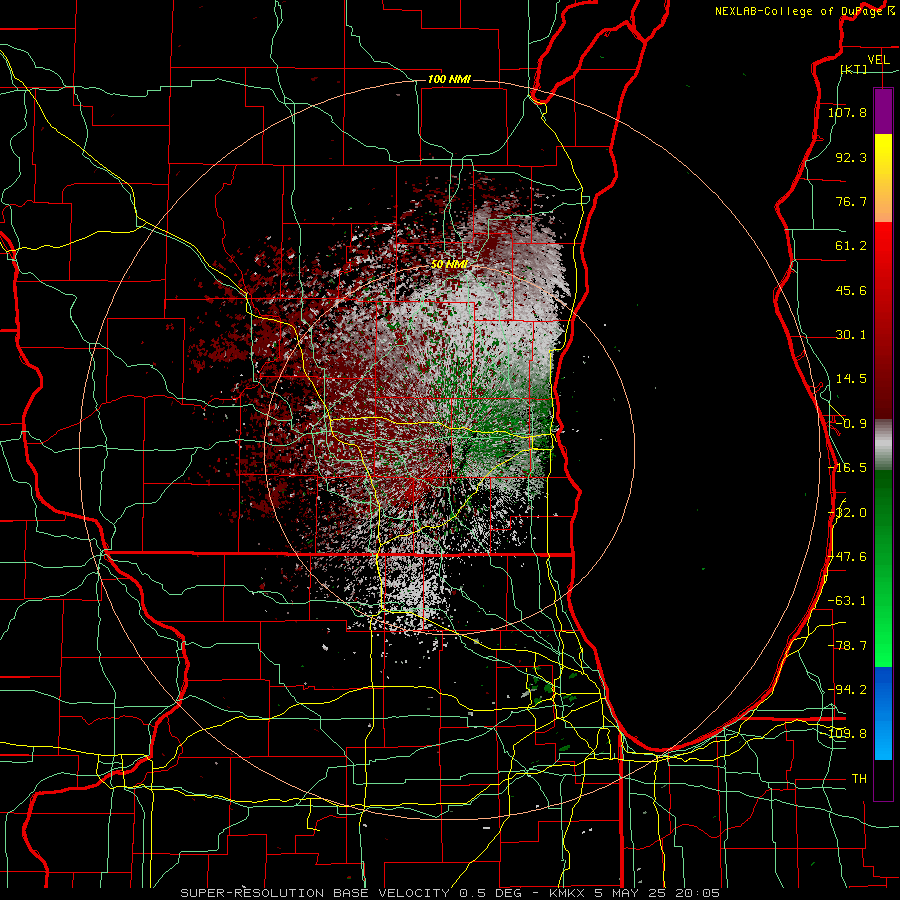Image resolution: width=900 pixels, height=900 pixels.
Task: Click the [KT] units label
Action: pyautogui.click(x=854, y=69)
